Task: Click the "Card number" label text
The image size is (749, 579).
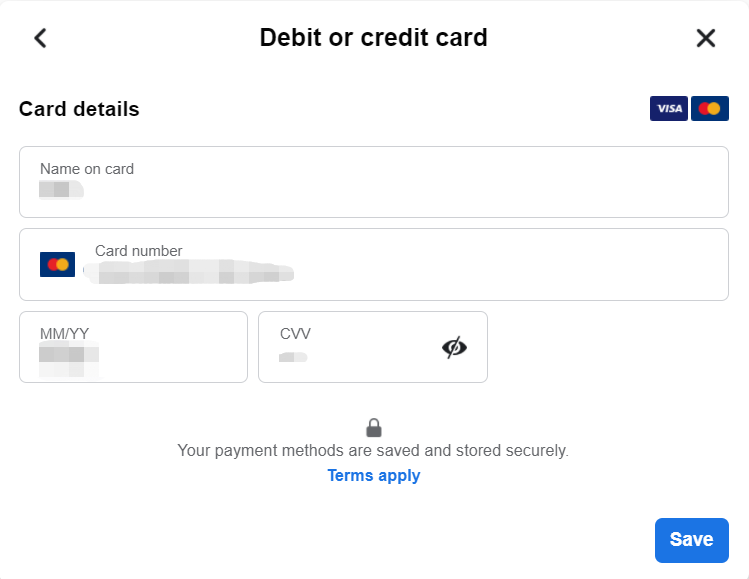Action: pyautogui.click(x=139, y=251)
